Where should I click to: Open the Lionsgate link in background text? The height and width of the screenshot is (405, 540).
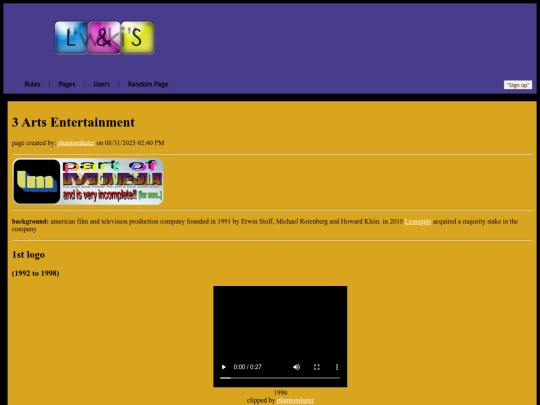[x=418, y=221]
